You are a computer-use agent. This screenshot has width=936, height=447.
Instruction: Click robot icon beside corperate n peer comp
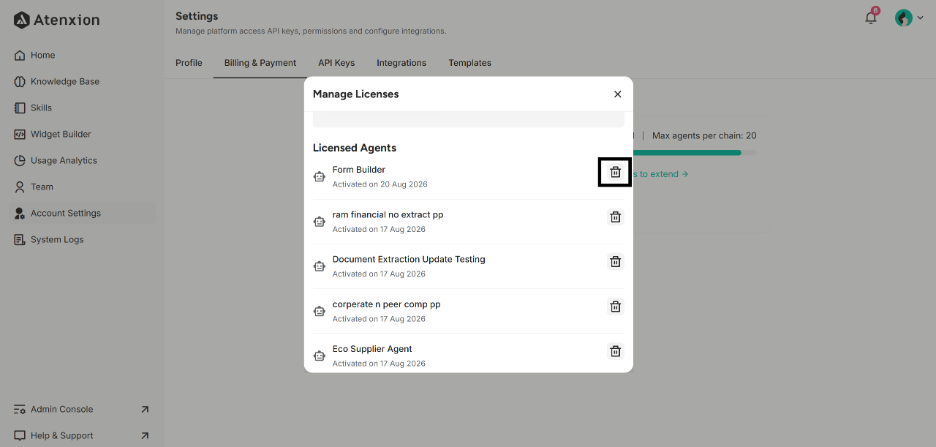[x=319, y=311]
